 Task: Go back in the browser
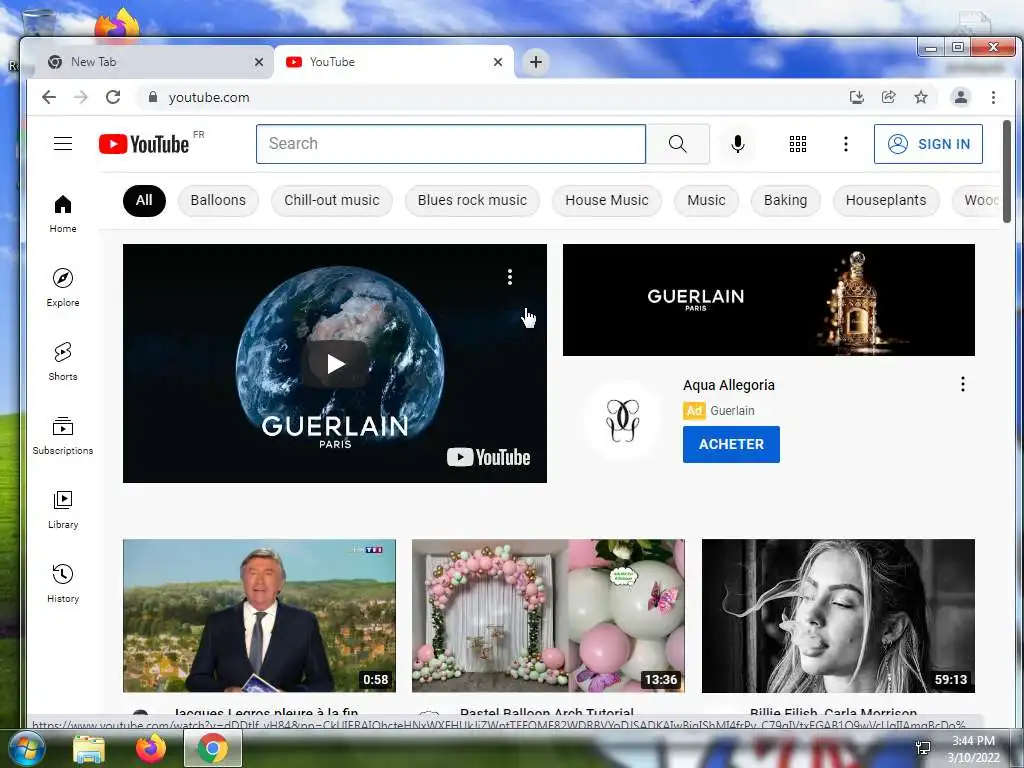(x=49, y=97)
